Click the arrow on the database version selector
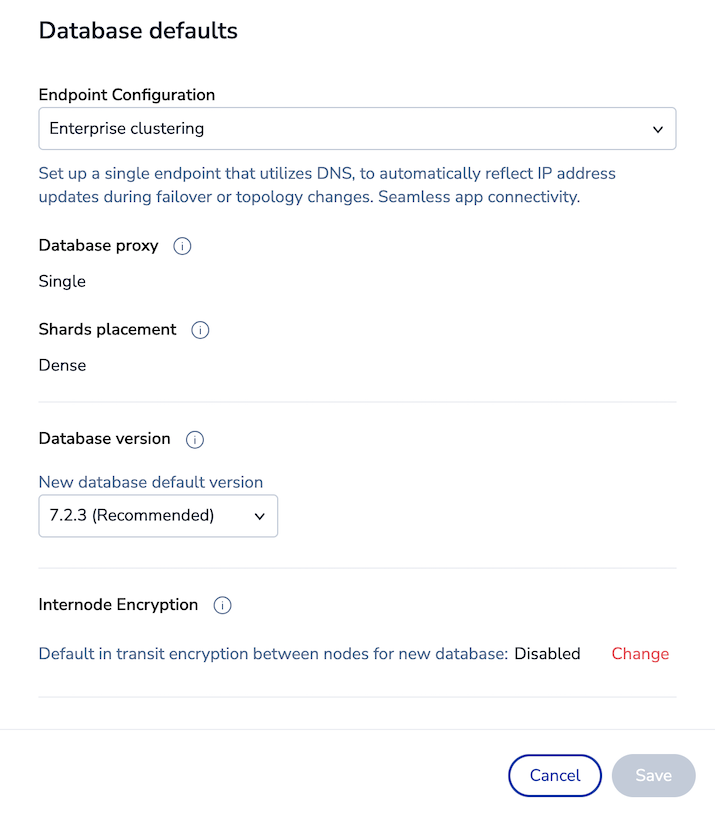 pyautogui.click(x=259, y=516)
